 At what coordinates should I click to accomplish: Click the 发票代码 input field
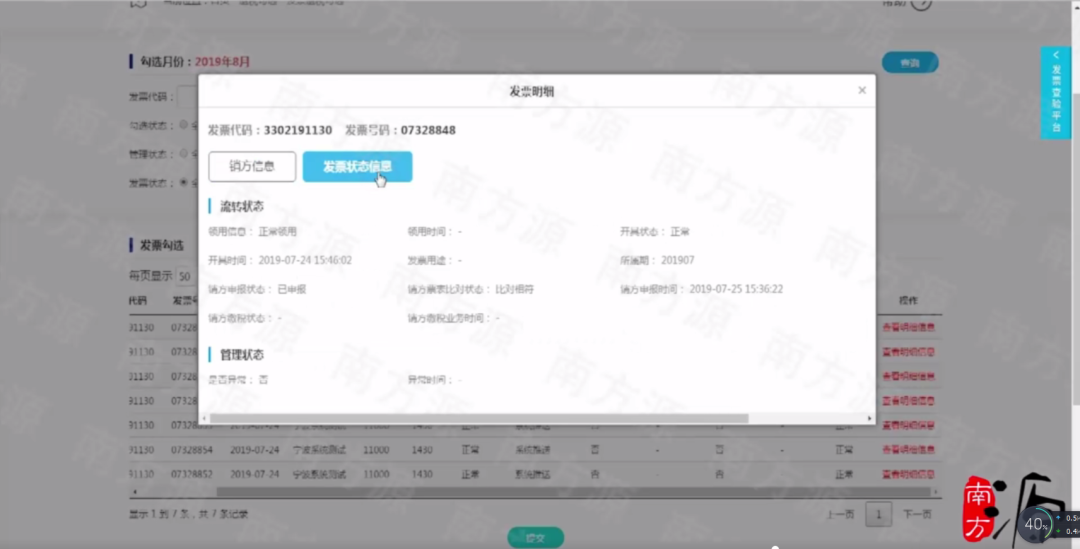tap(187, 96)
